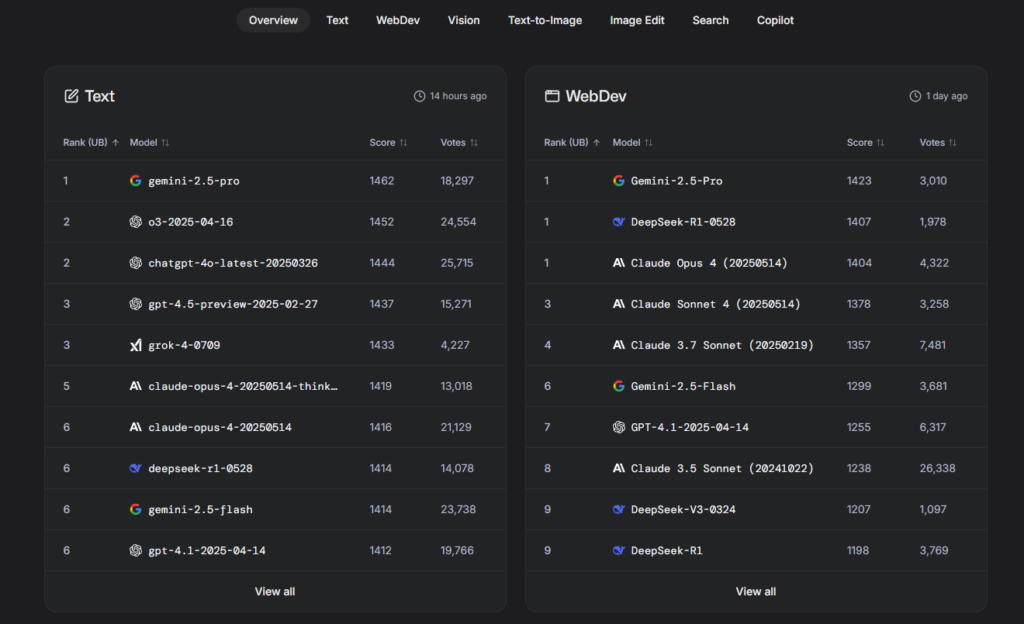
Task: Switch to the Overview tab
Action: [x=273, y=20]
